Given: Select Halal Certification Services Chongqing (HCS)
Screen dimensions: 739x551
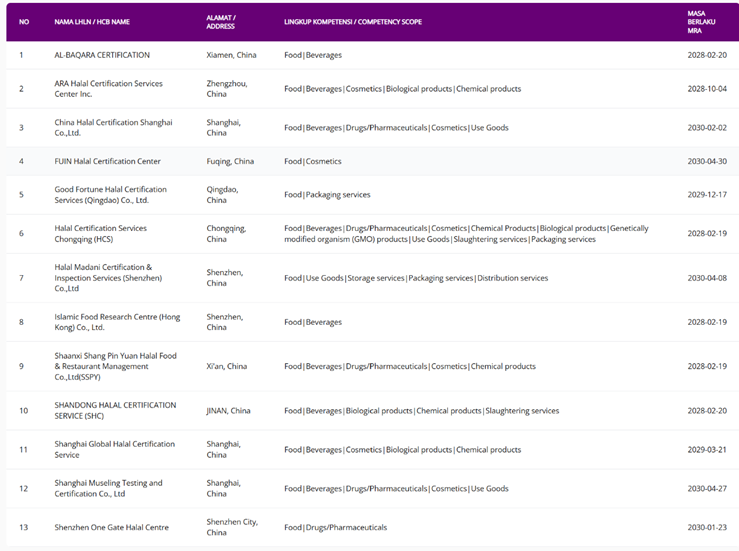Looking at the screenshot, I should click(100, 233).
